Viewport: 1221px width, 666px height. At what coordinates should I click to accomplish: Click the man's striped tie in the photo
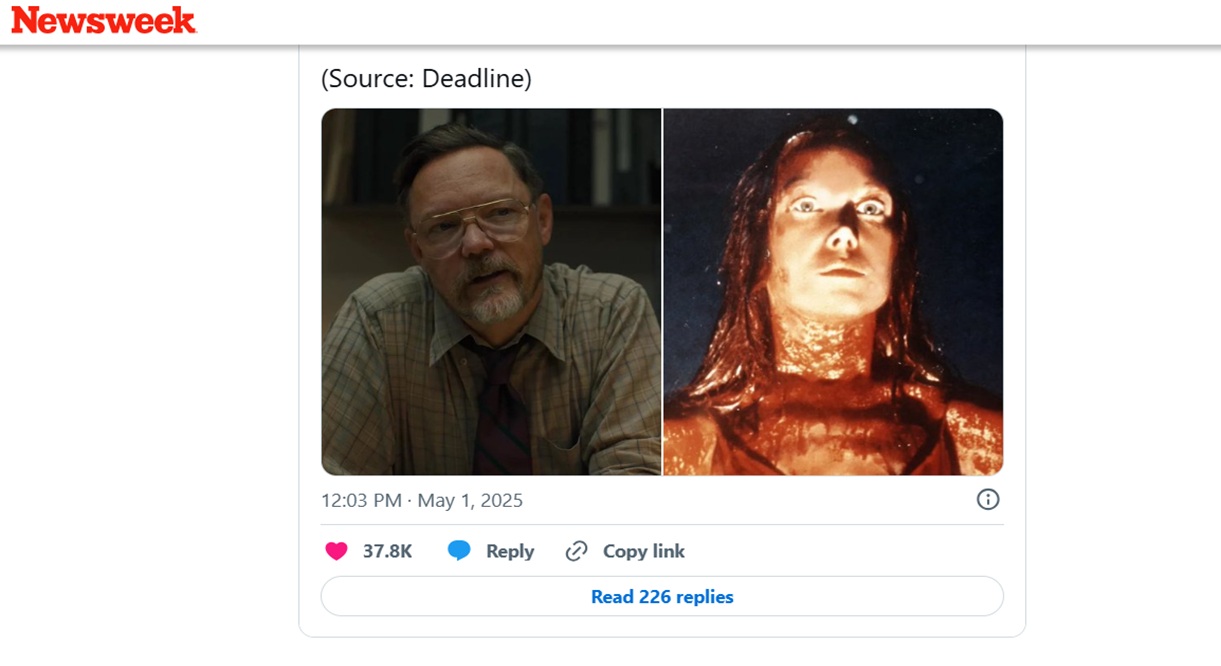point(500,410)
